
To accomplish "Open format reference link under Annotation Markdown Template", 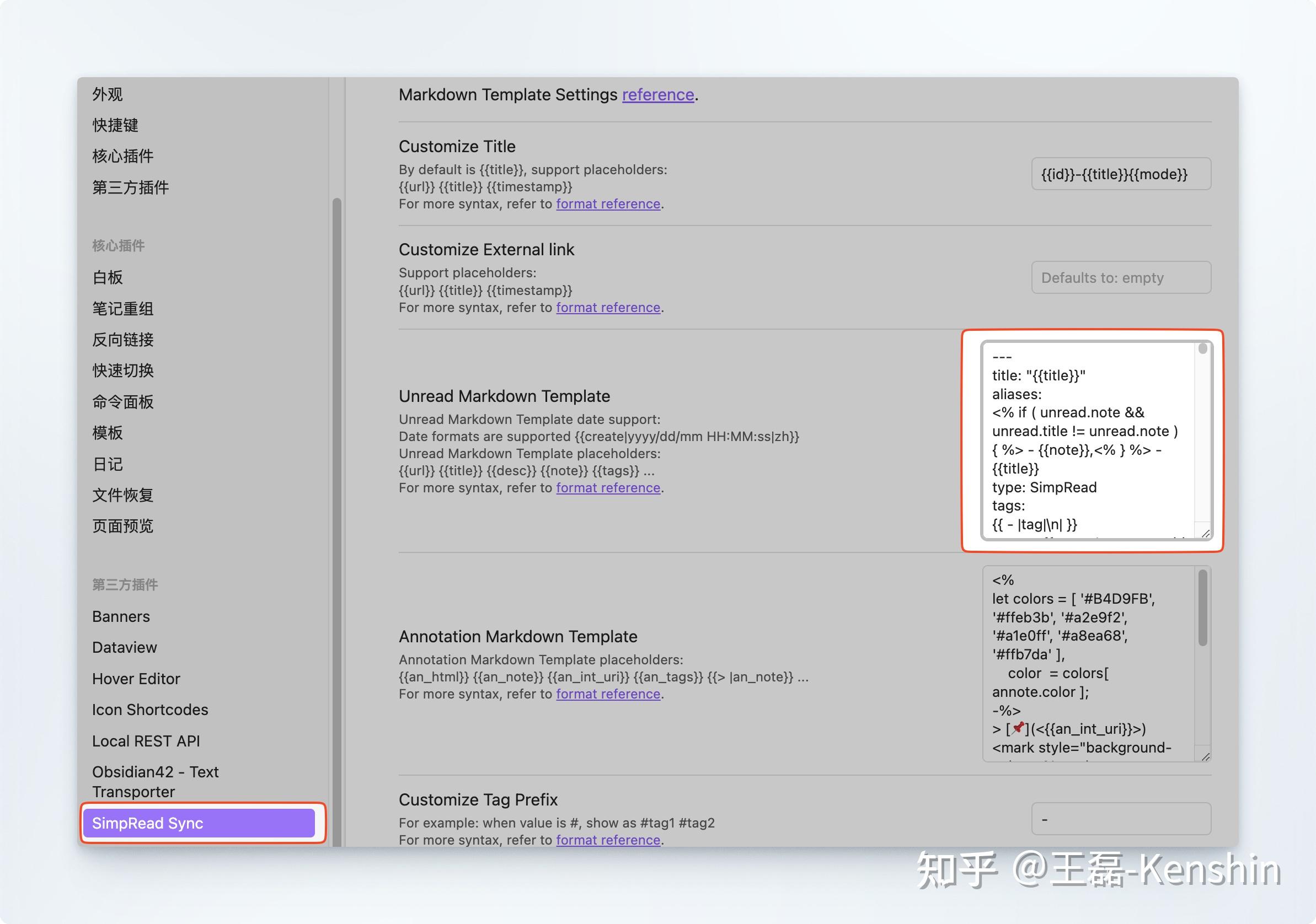I will [x=608, y=694].
